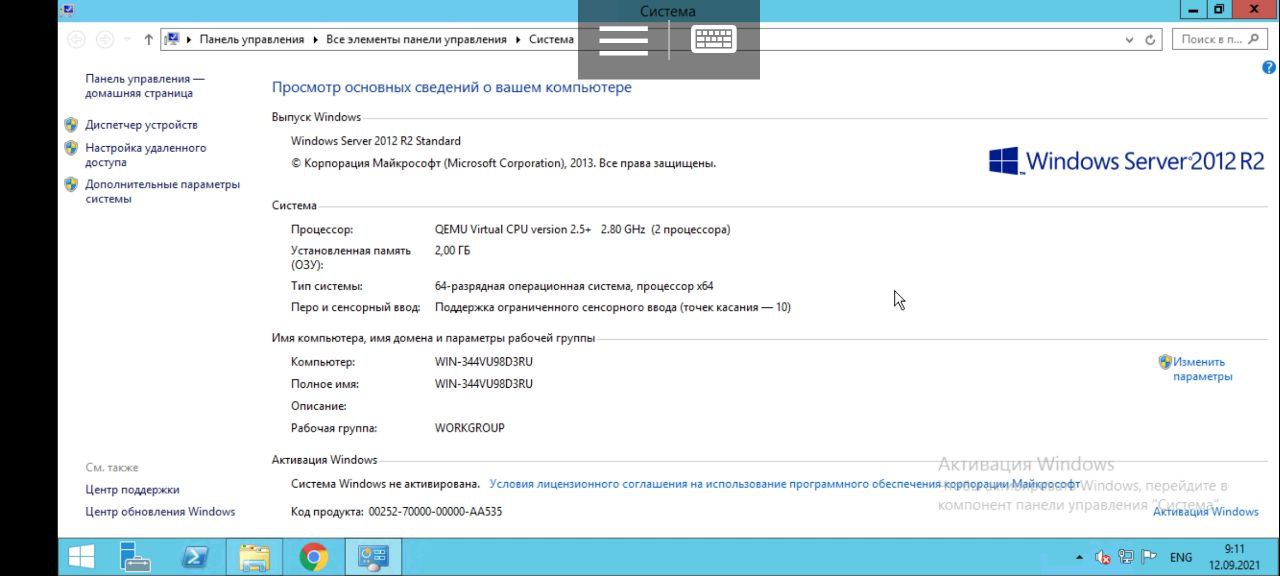This screenshot has width=1280, height=576.
Task: Open 'Панель управления — домашняя страница' link
Action: pos(145,86)
